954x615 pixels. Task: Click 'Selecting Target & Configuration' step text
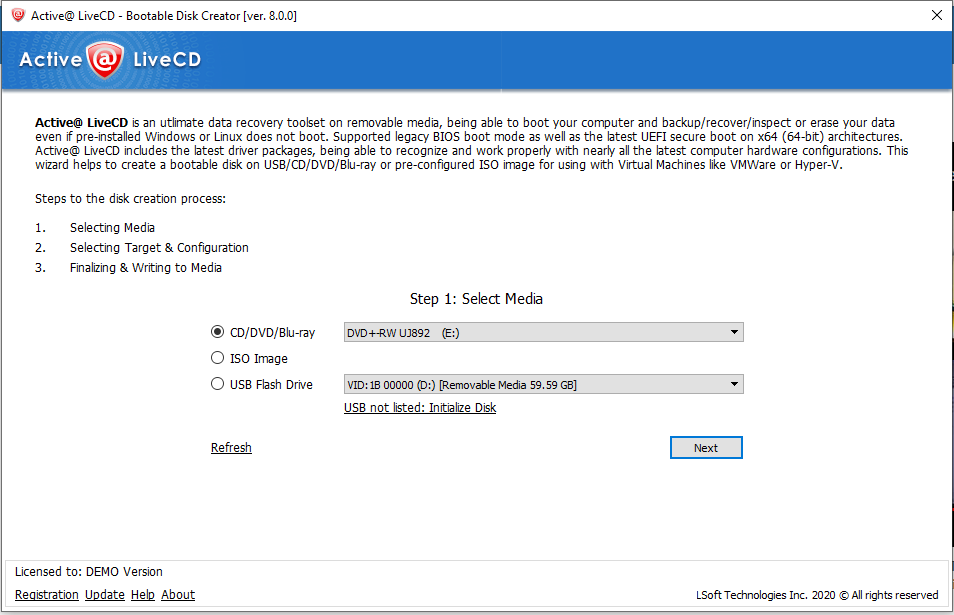tap(159, 248)
